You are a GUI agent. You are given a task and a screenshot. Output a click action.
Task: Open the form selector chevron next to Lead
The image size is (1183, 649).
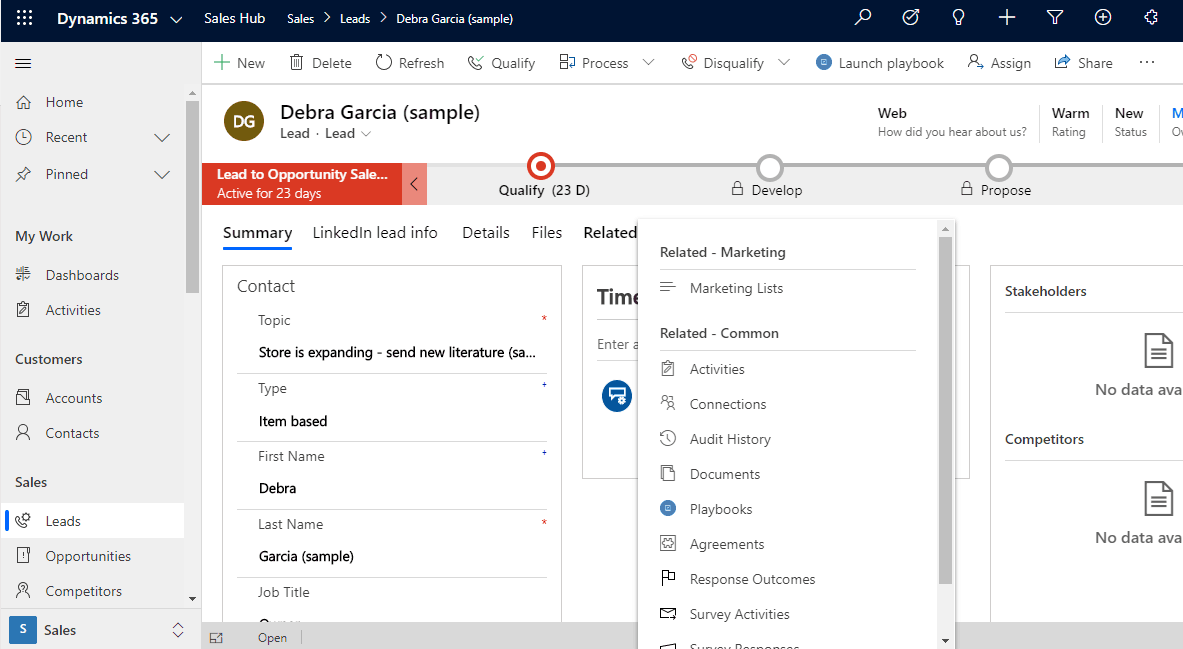(x=366, y=134)
